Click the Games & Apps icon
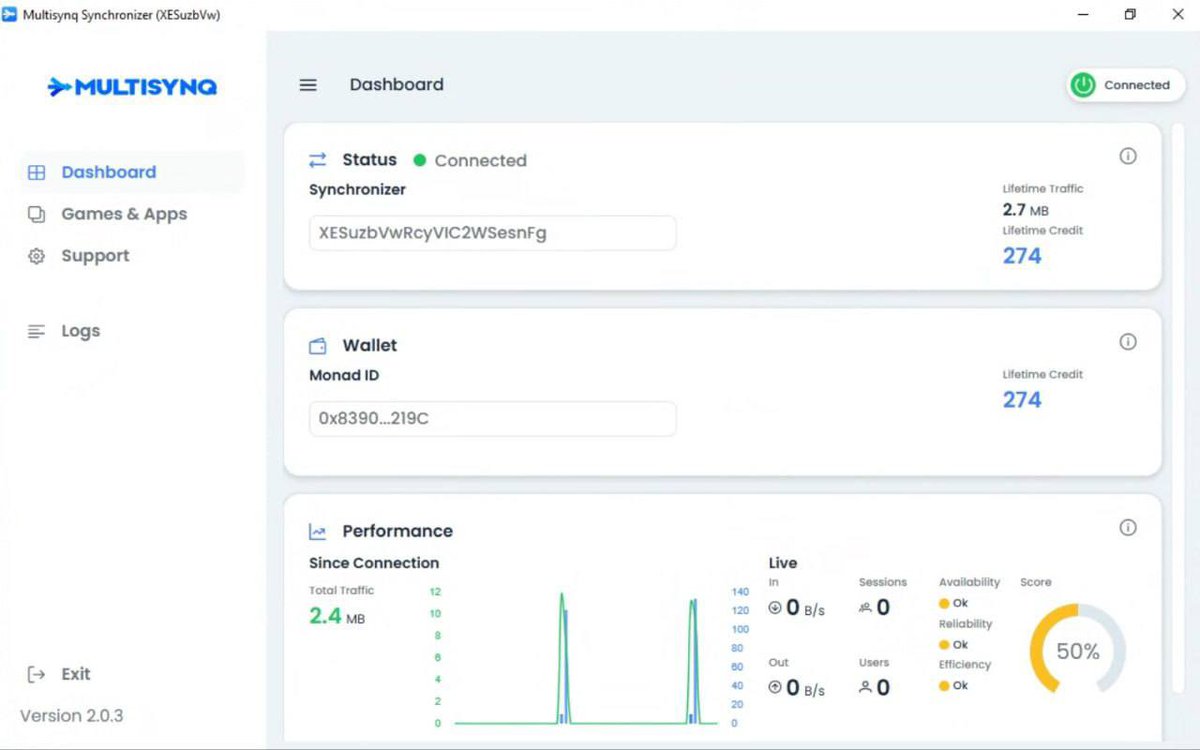The image size is (1200, 750). pyautogui.click(x=36, y=214)
